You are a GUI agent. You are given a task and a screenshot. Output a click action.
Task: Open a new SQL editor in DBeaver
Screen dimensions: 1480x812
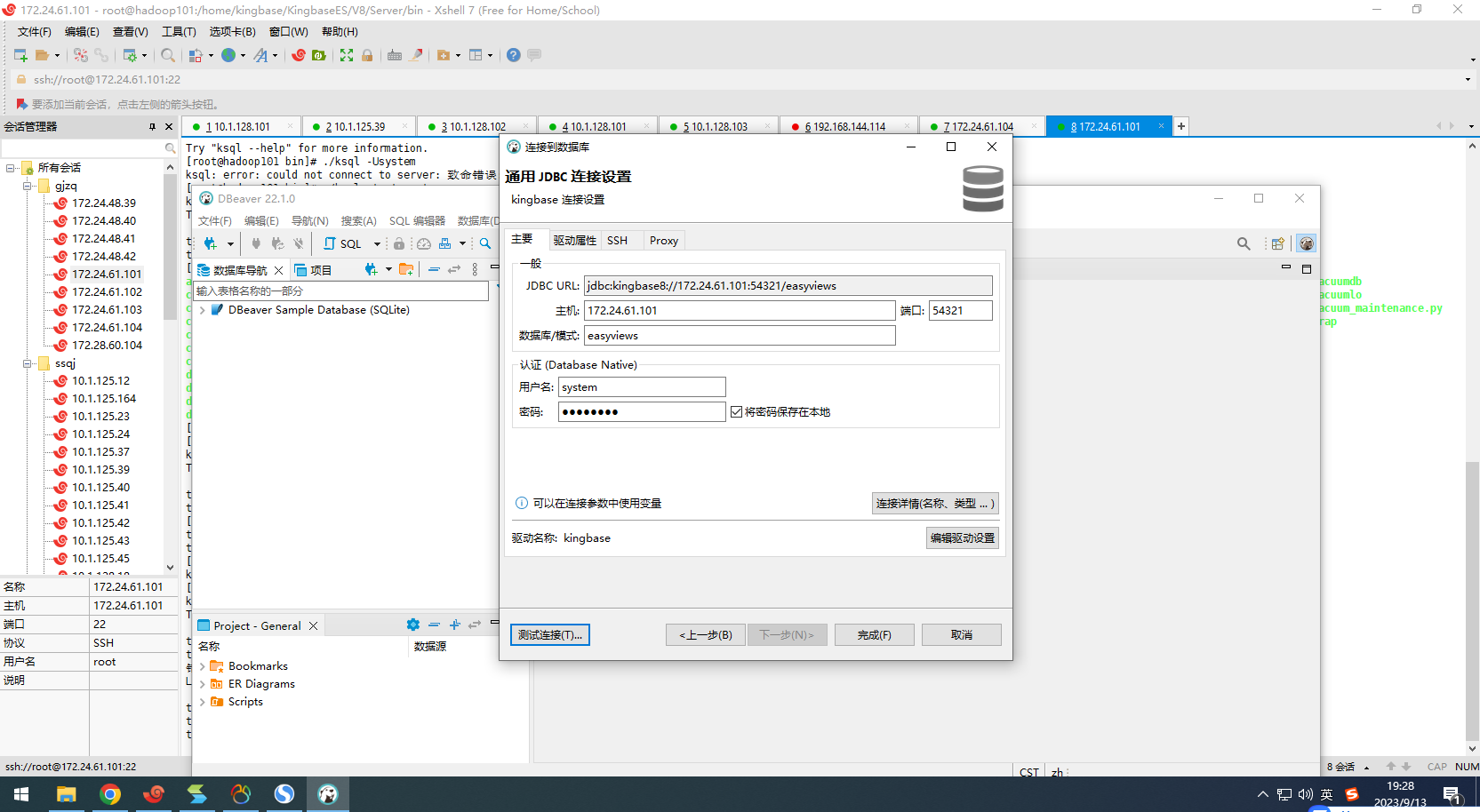point(343,243)
